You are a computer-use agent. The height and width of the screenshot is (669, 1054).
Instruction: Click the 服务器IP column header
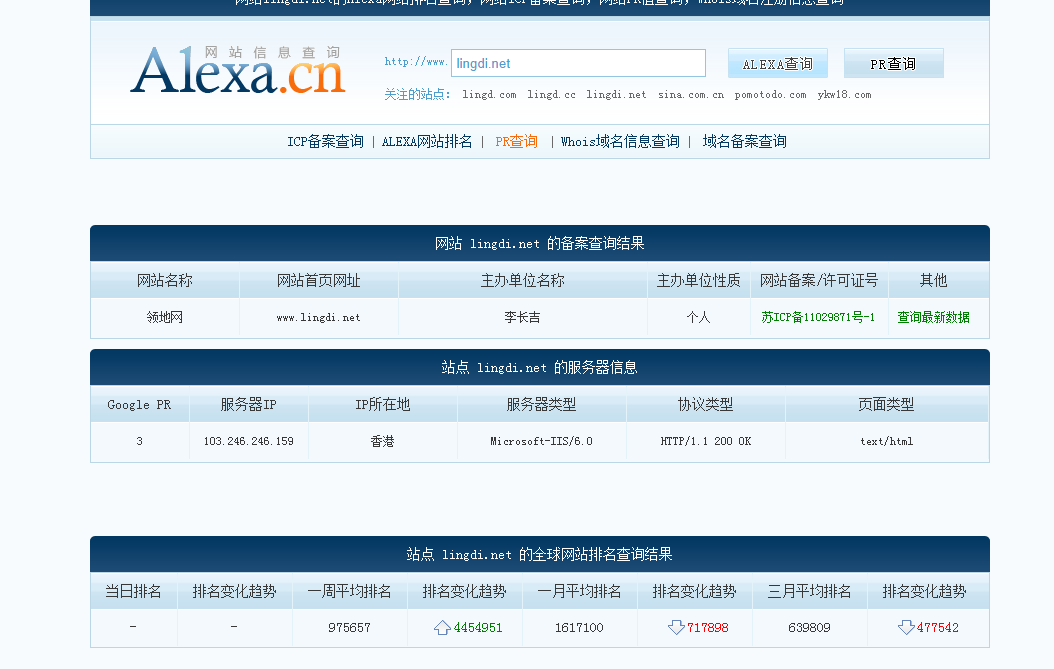[249, 405]
